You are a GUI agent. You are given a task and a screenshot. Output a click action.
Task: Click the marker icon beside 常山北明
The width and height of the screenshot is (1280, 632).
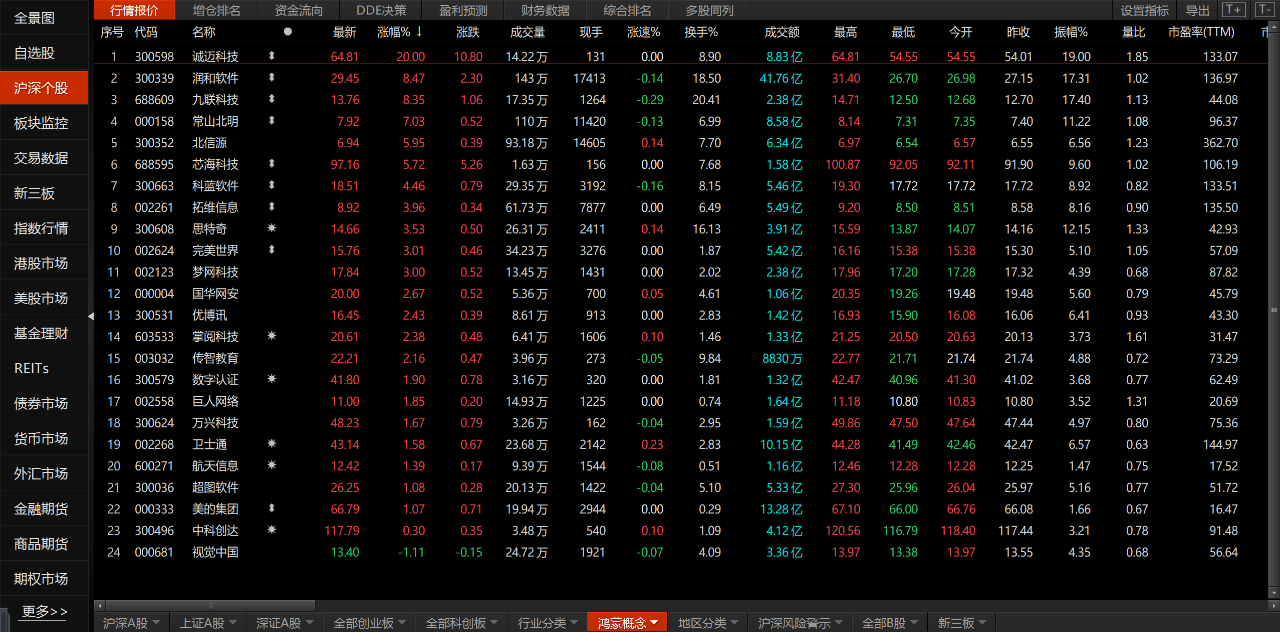pyautogui.click(x=271, y=121)
